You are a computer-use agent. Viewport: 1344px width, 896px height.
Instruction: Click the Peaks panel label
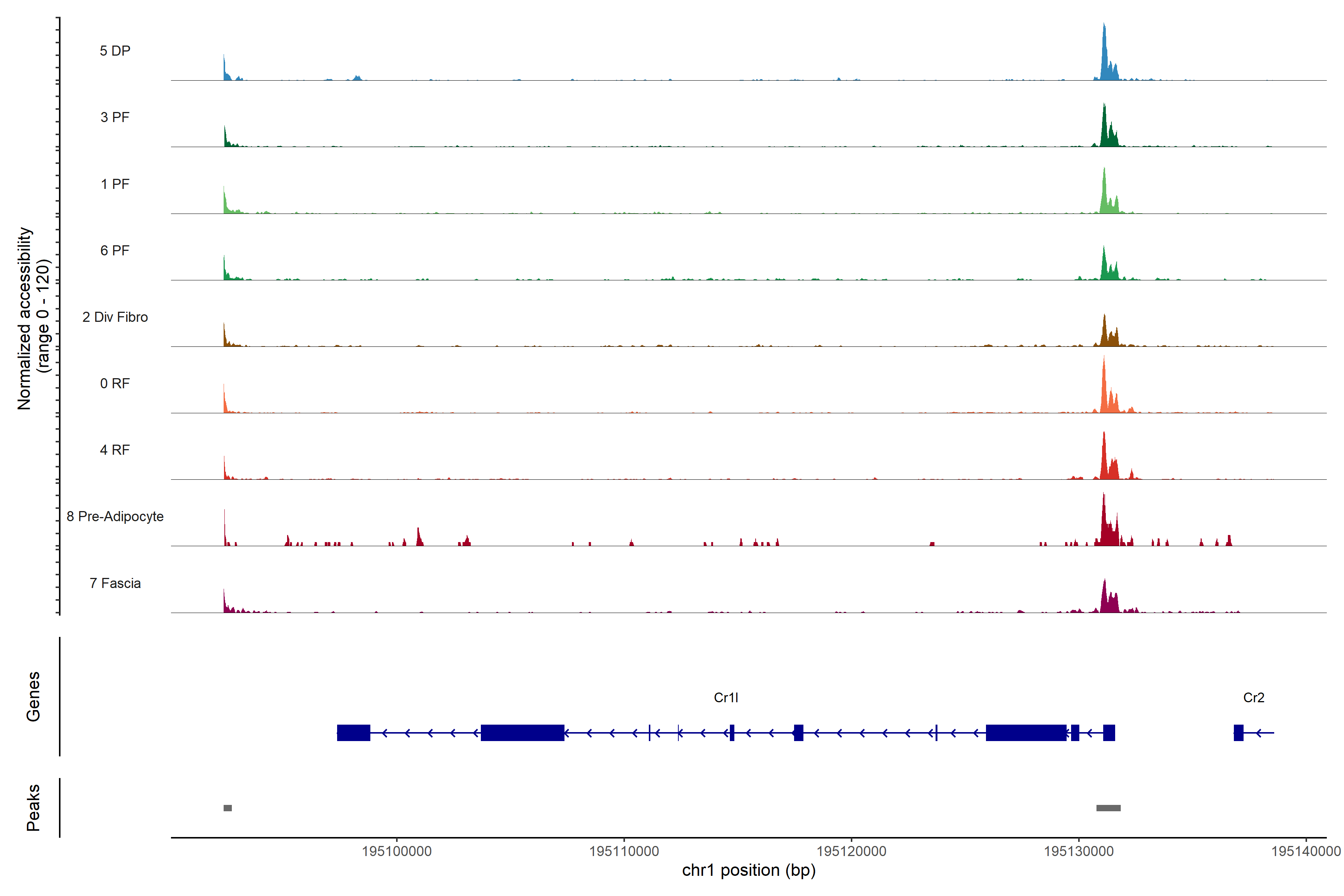(x=33, y=808)
